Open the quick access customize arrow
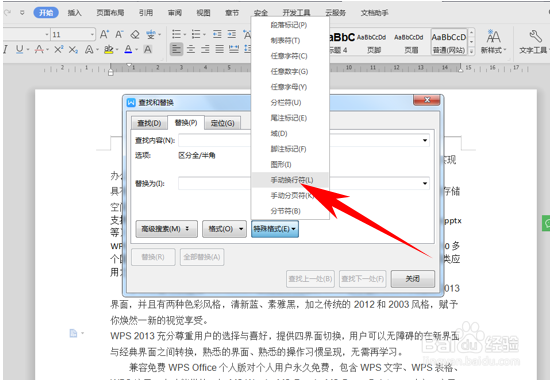Screen dimensions: 550x380 click(22, 13)
